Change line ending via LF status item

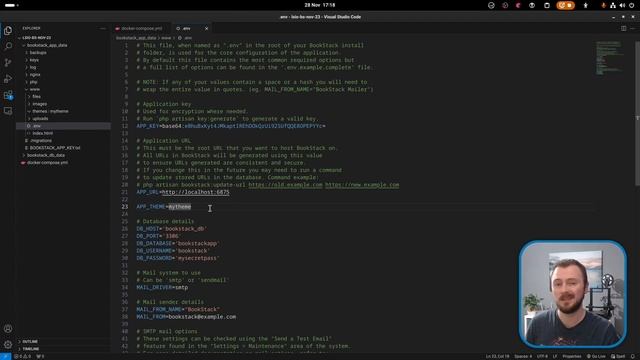[x=555, y=356]
